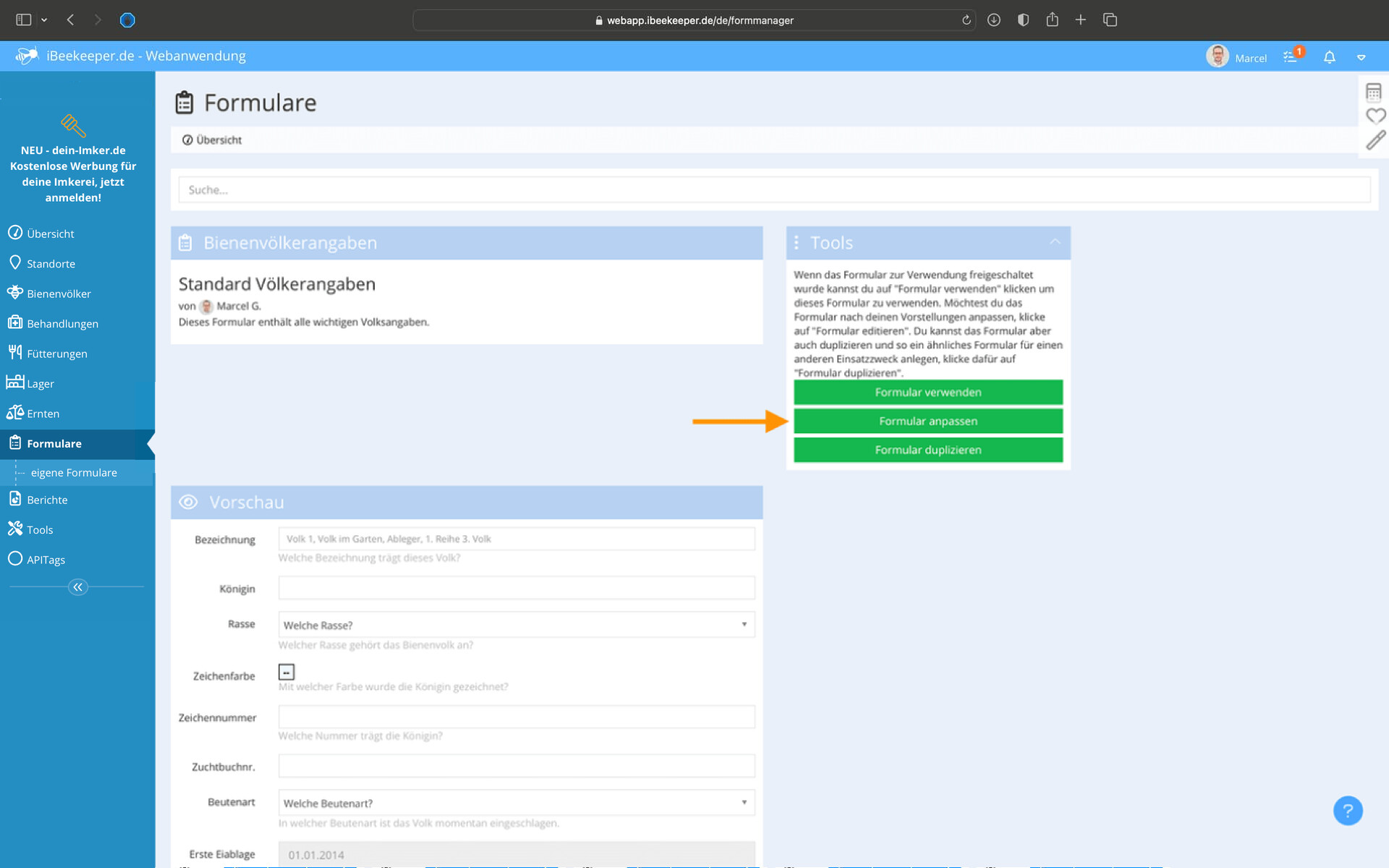Click the APITags circle icon
The image size is (1389, 868).
(x=15, y=558)
